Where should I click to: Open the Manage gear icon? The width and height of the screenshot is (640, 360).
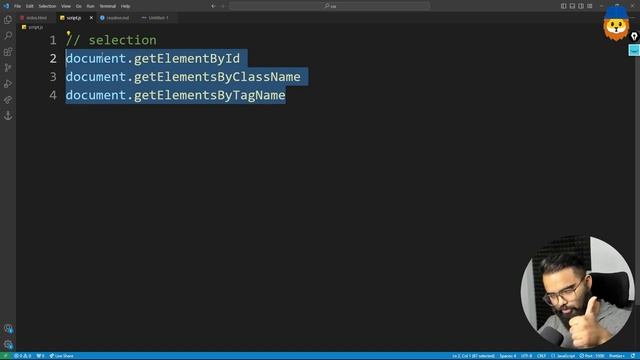point(8,344)
